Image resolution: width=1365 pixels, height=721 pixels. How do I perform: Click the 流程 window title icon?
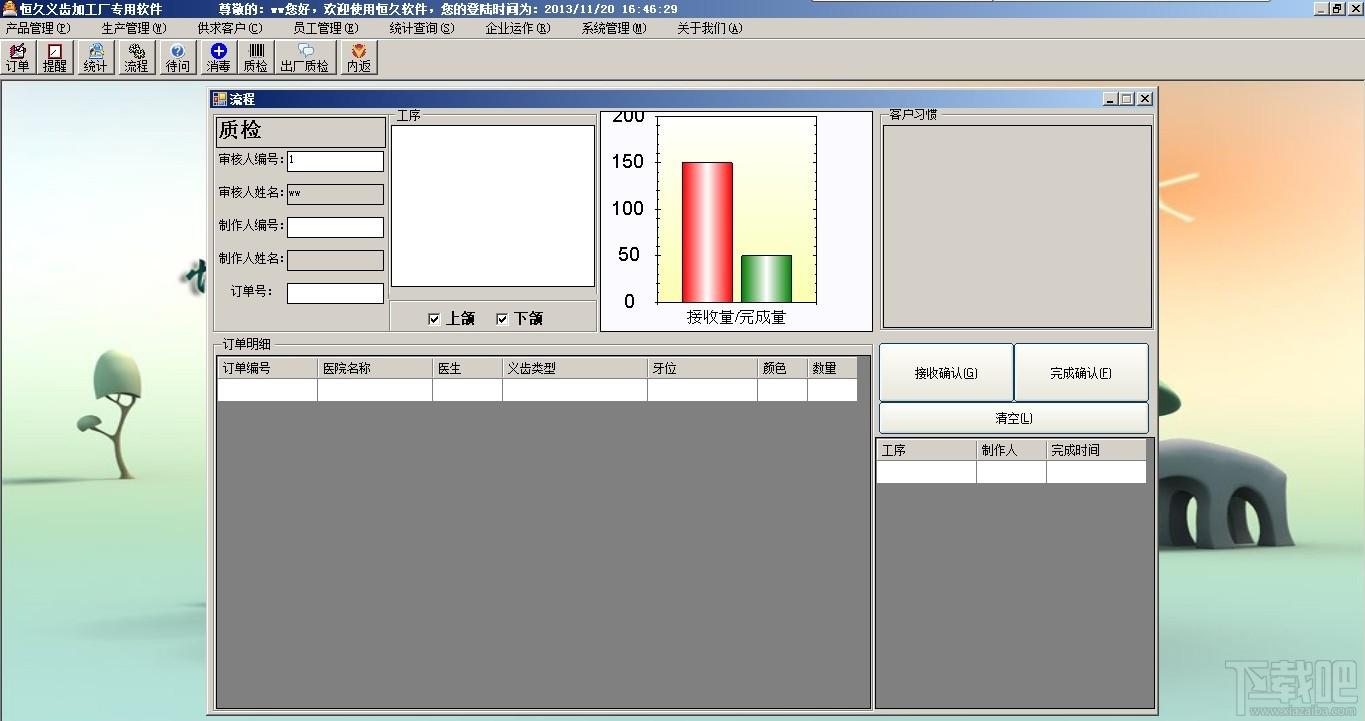[220, 99]
